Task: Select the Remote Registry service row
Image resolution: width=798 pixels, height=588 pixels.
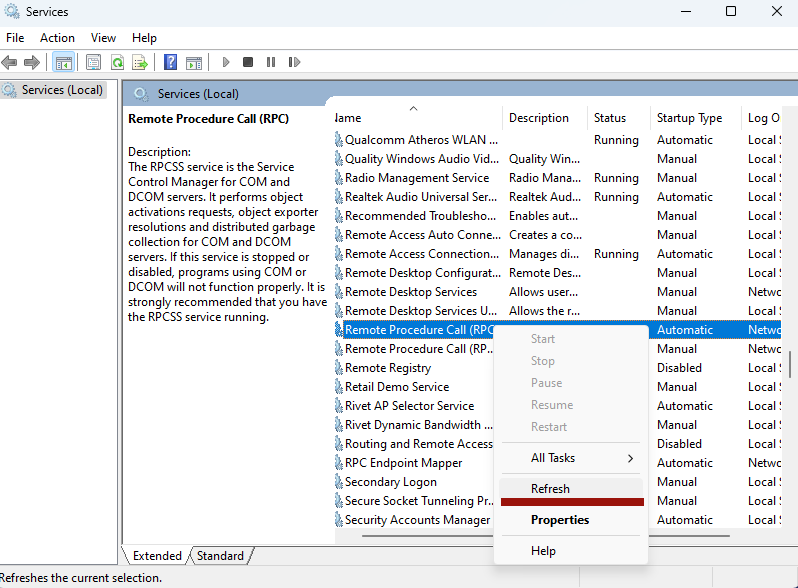Action: tap(388, 368)
